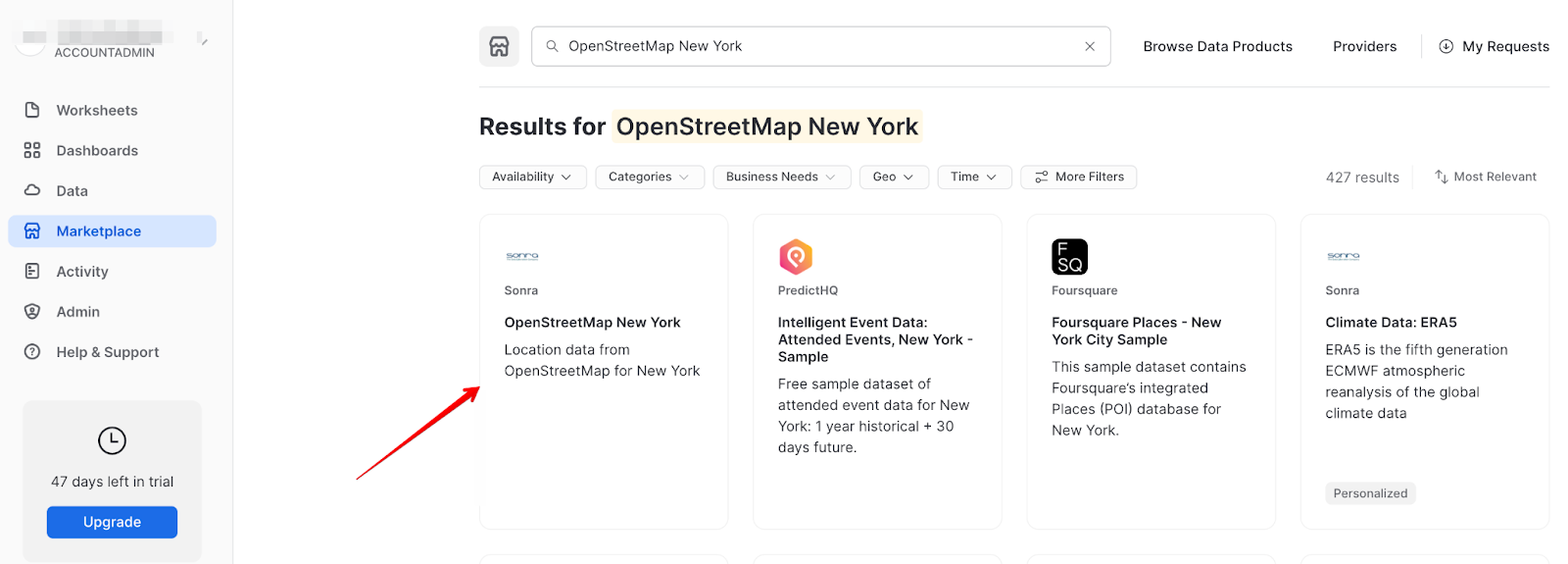Open the Business Needs filter dropdown
This screenshot has width=1568, height=564.
[782, 177]
